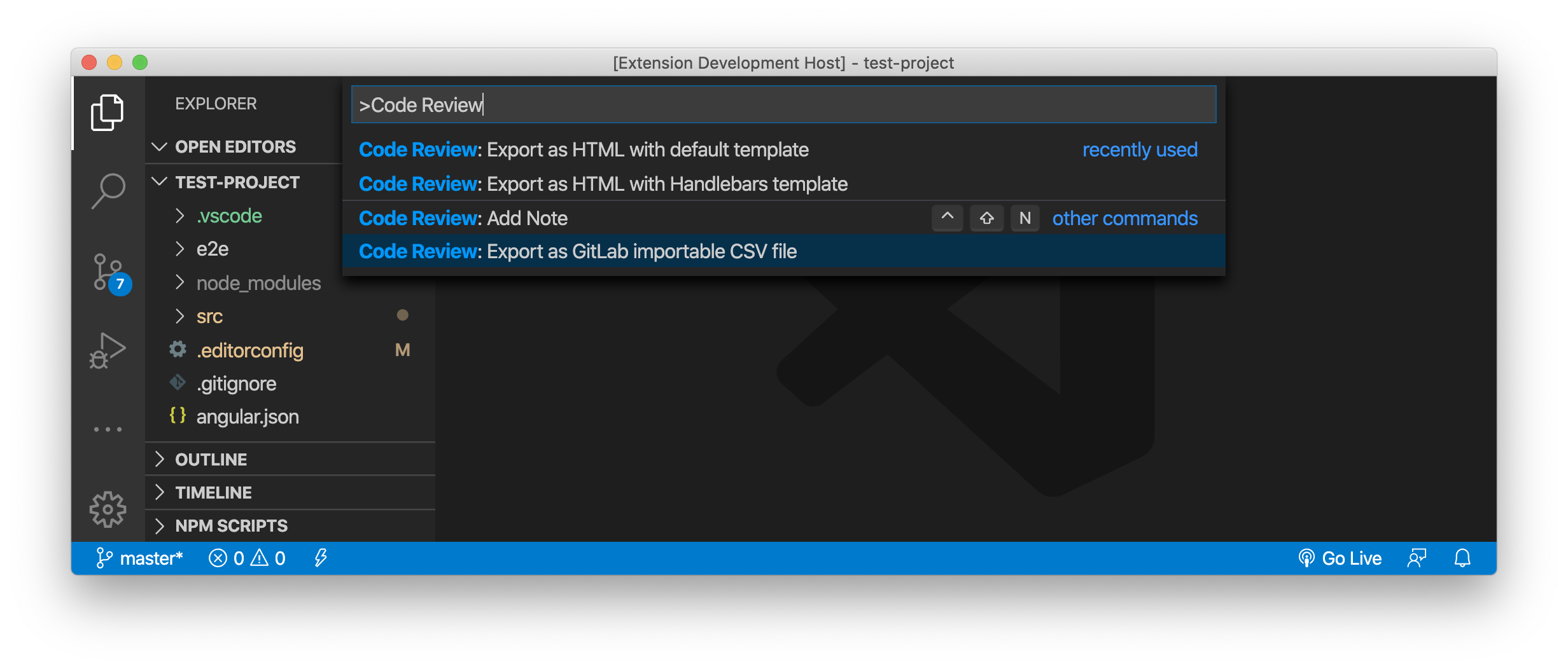Click the 'recently used' label
This screenshot has width=1568, height=669.
click(x=1140, y=150)
